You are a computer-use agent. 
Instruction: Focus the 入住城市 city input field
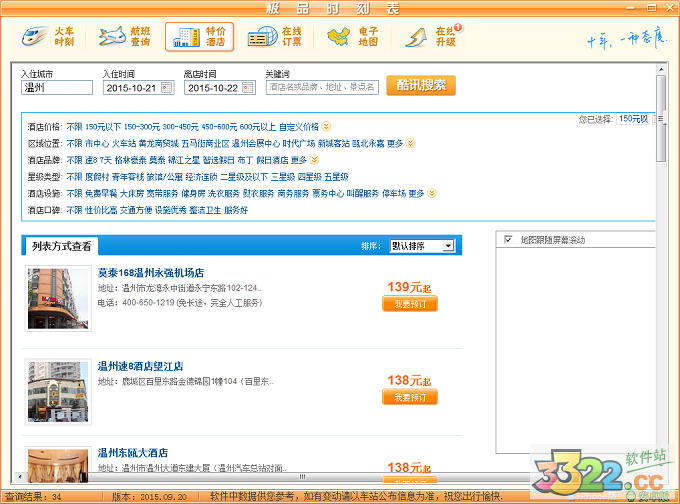(x=57, y=88)
